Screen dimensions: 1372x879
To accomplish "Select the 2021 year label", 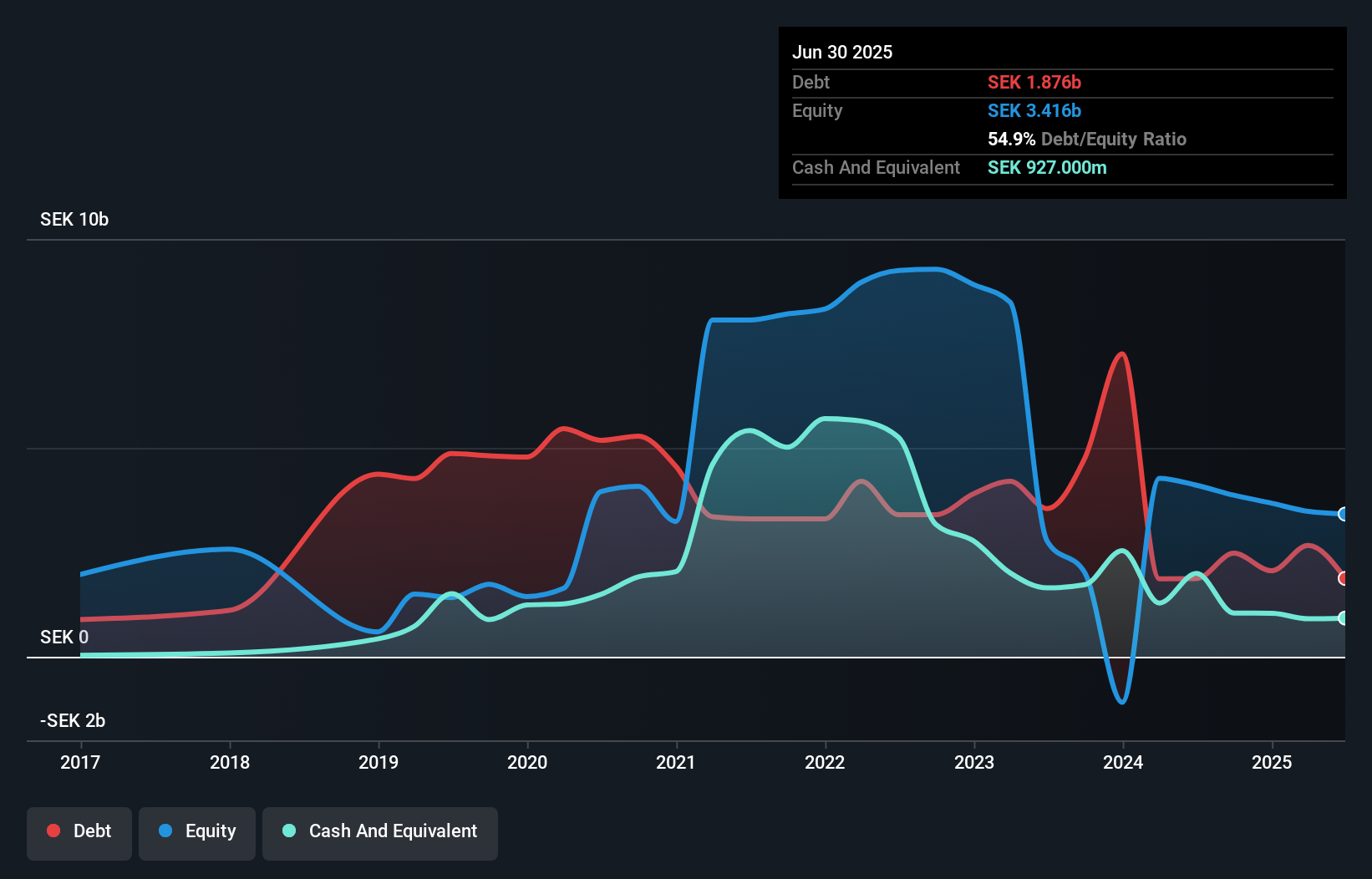I will coord(677,762).
